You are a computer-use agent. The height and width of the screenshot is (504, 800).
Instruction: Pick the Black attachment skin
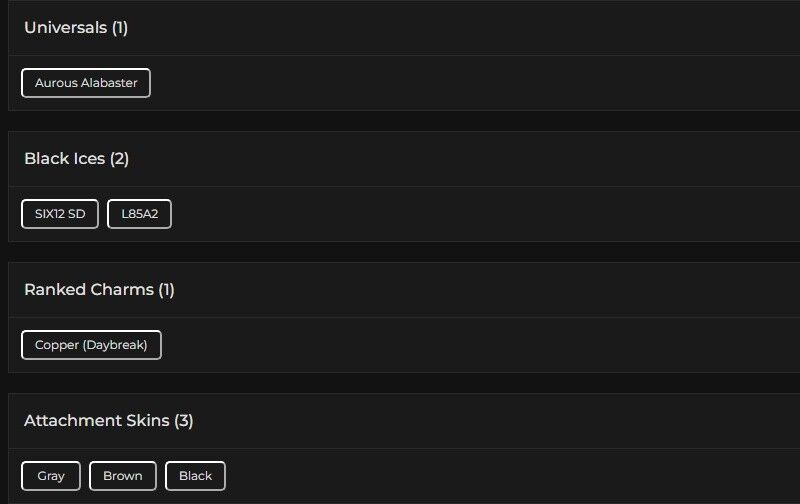click(195, 476)
